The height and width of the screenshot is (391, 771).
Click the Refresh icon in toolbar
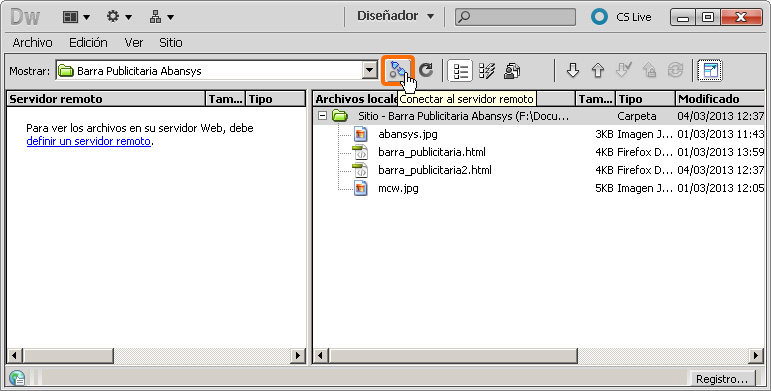point(426,70)
